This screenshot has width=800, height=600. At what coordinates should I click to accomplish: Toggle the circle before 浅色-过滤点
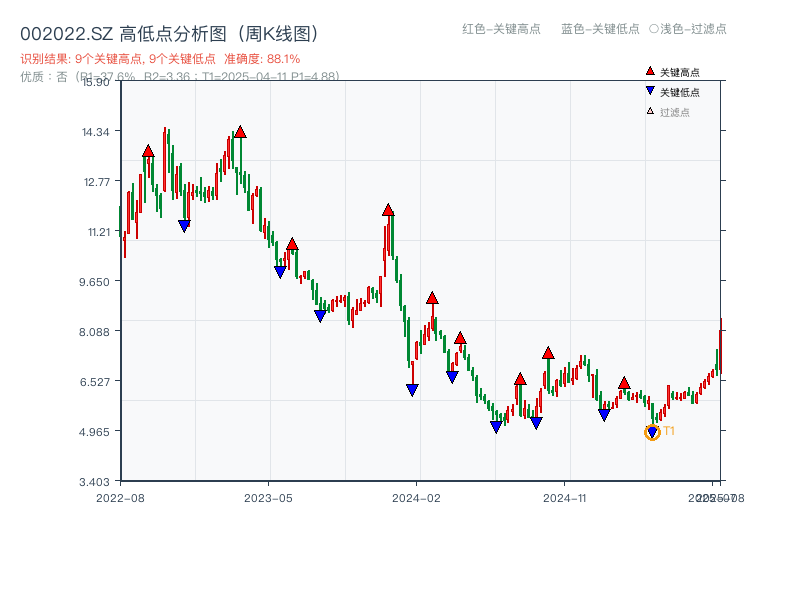(654, 29)
